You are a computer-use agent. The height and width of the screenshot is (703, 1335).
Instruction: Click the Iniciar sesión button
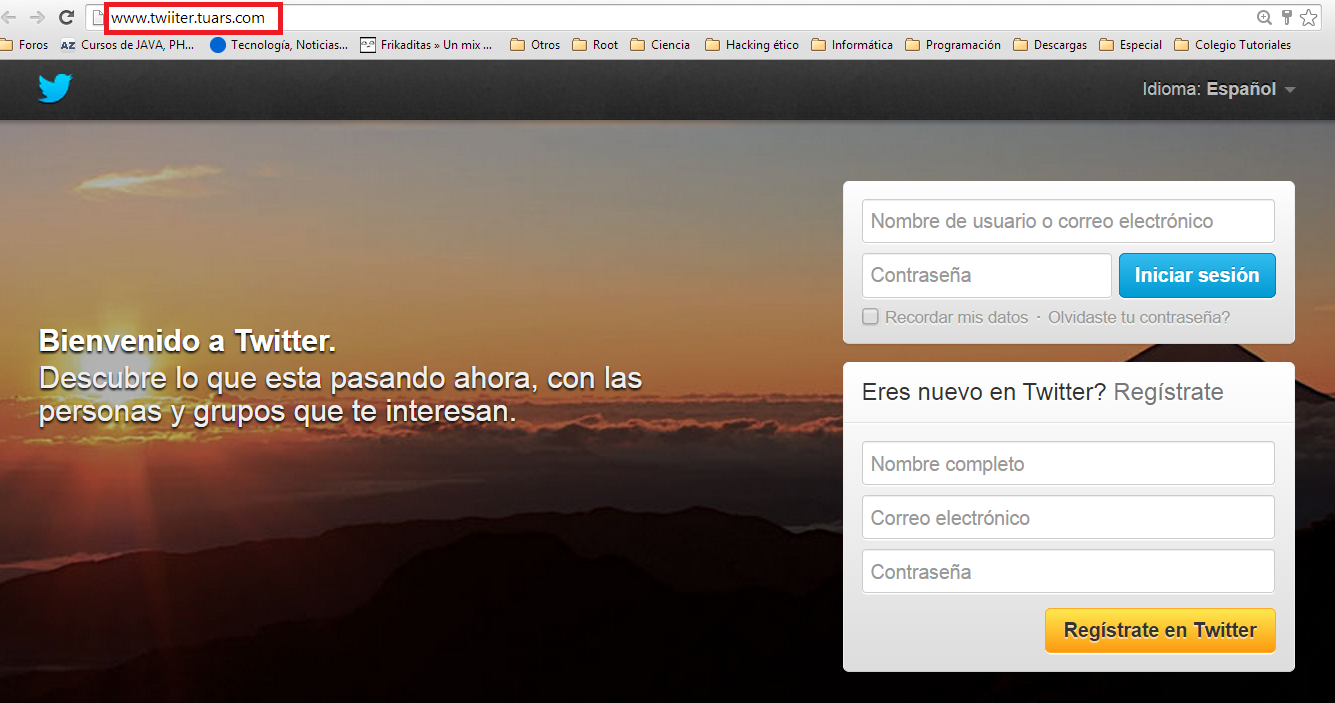point(1197,275)
